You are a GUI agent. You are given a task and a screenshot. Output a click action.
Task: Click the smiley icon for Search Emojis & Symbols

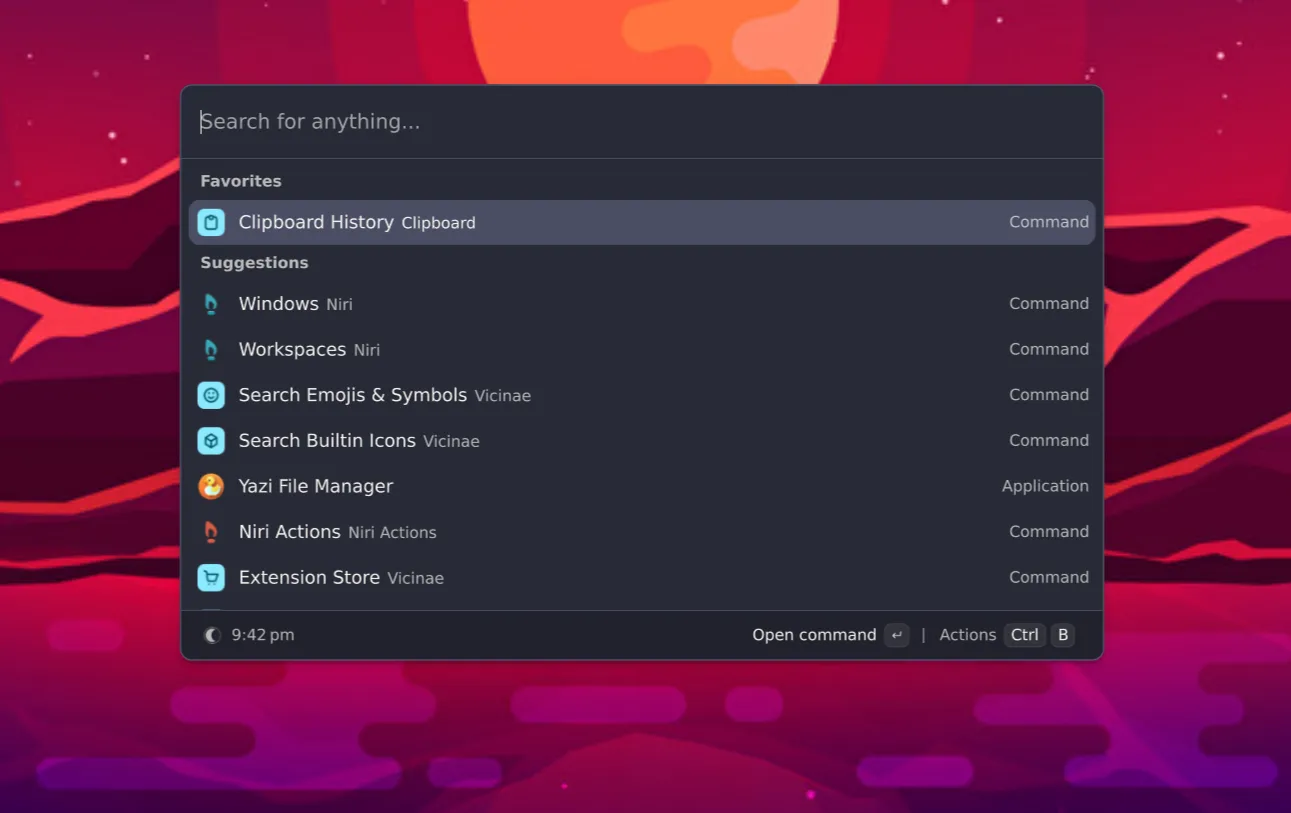tap(211, 395)
